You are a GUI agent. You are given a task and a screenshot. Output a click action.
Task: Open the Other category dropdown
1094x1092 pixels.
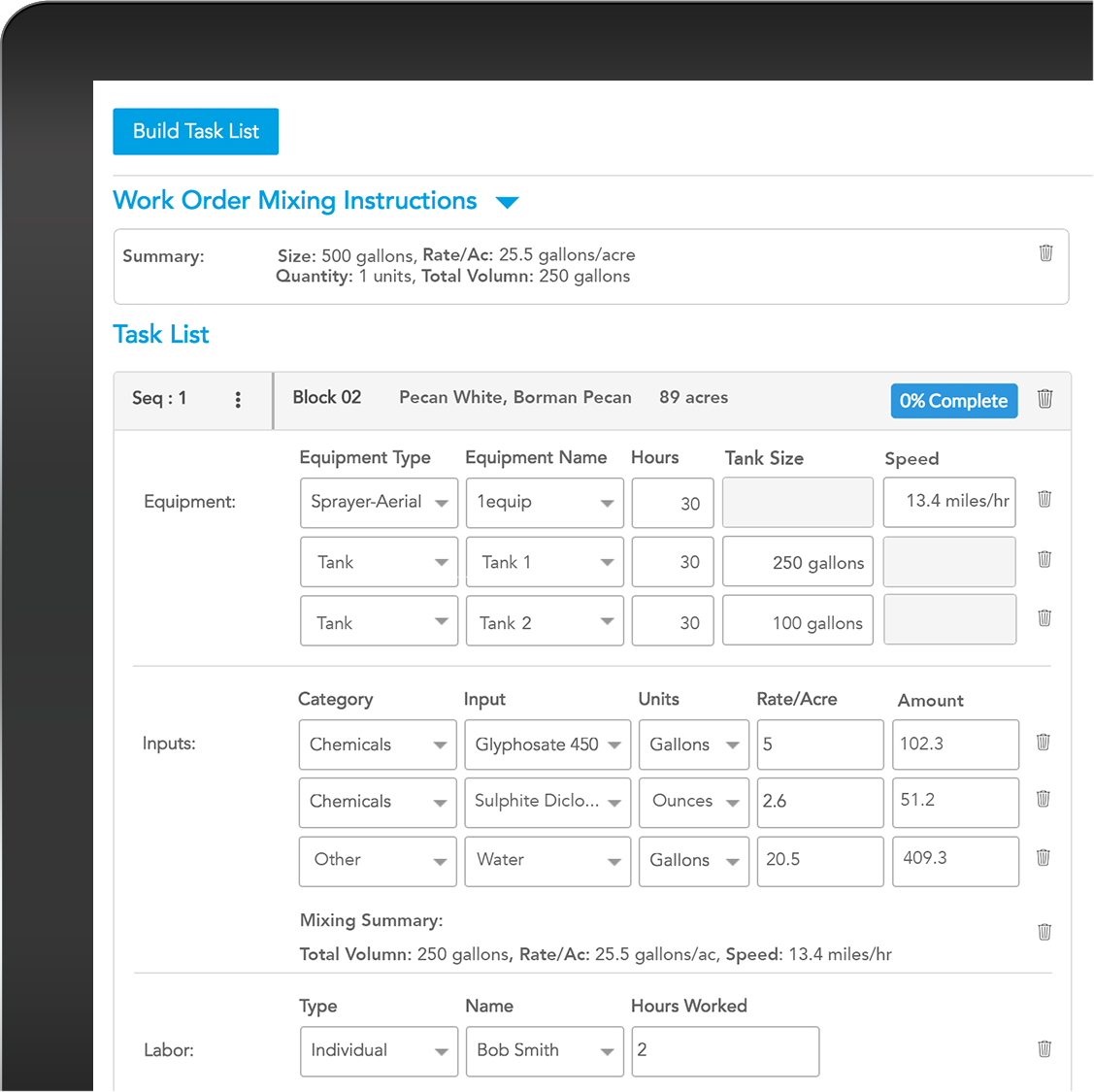[378, 861]
